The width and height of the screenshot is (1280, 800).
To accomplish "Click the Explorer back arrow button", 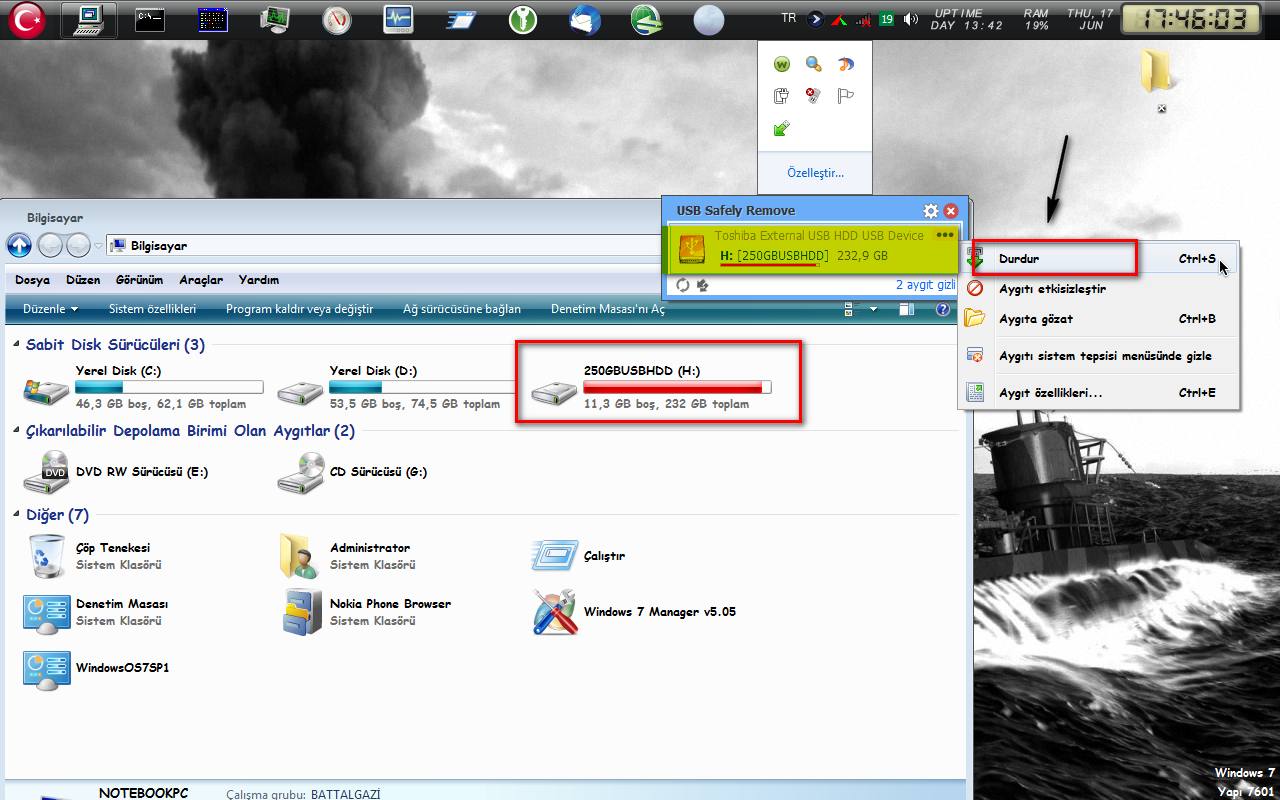I will click(51, 245).
